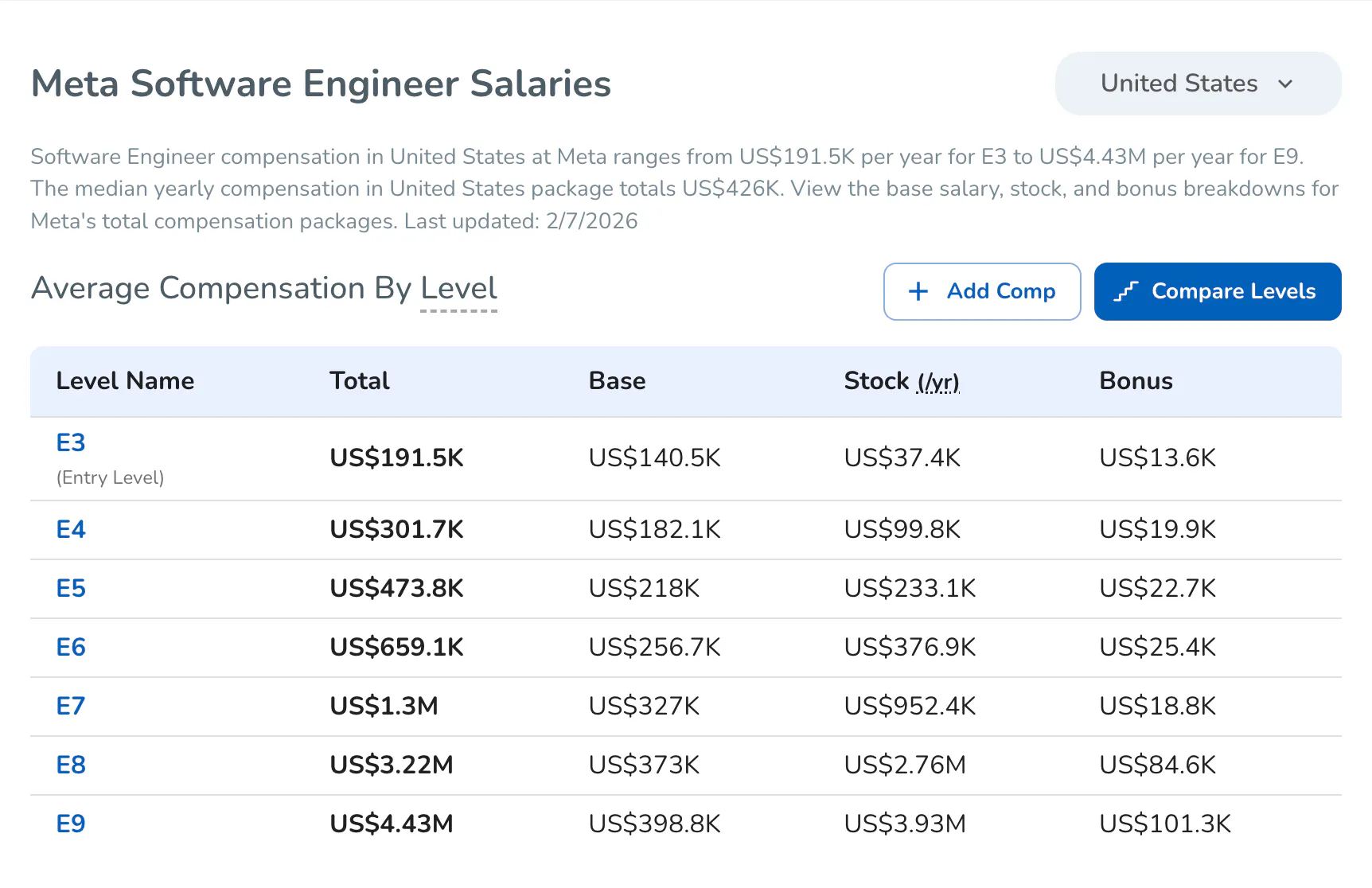This screenshot has width=1372, height=888.
Task: Select the E5 level link
Action: click(x=71, y=588)
